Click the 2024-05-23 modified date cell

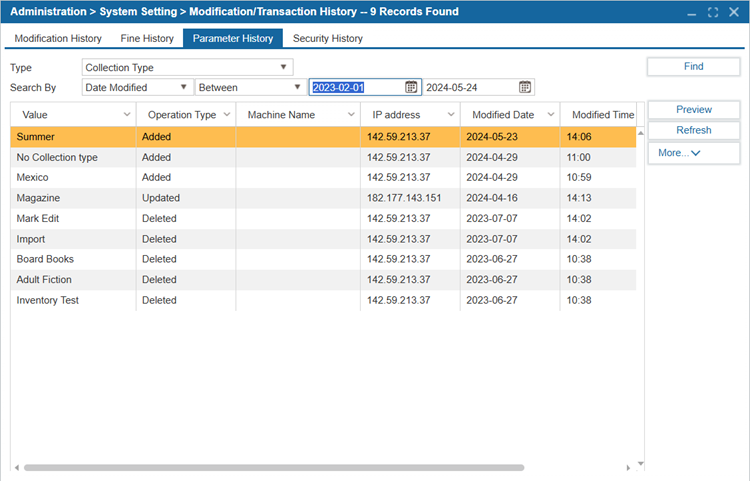[x=510, y=137]
